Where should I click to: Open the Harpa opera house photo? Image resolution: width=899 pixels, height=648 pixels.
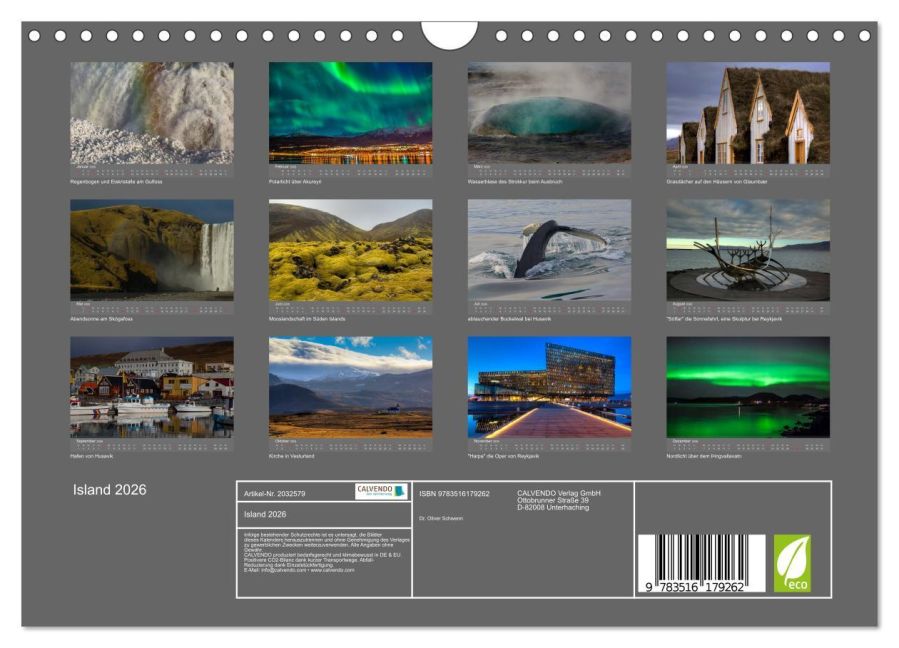click(549, 387)
